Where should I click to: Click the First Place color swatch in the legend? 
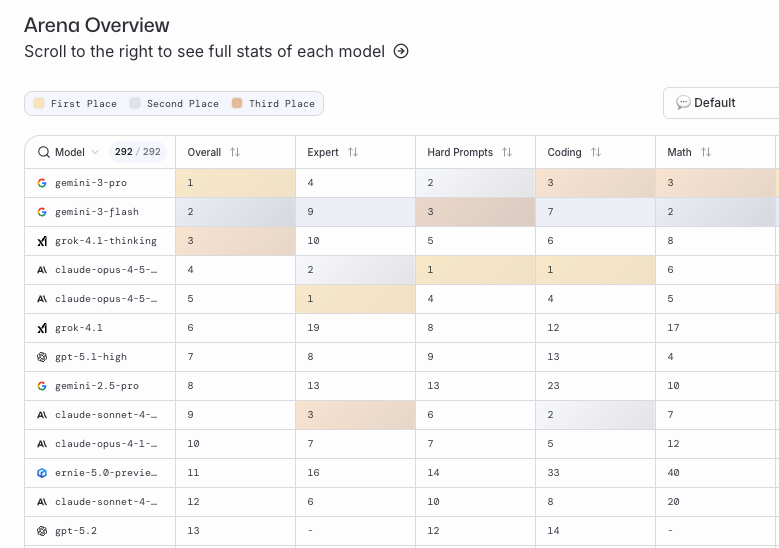tap(39, 103)
